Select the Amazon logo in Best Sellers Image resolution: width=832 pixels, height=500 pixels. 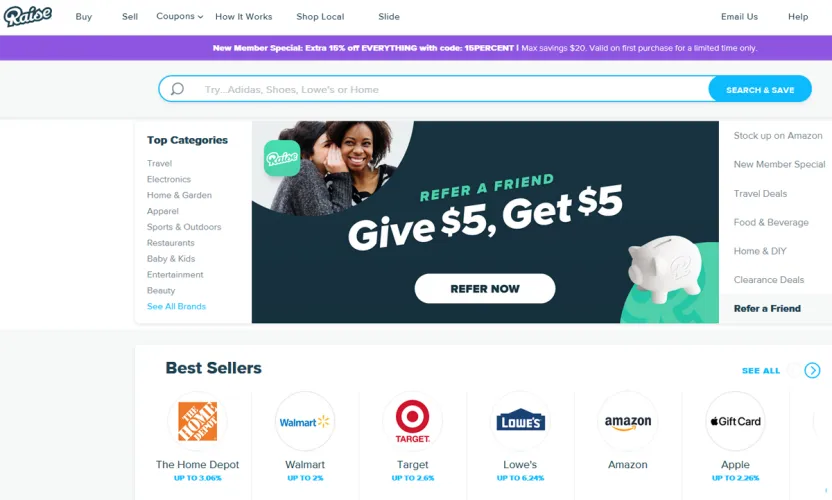[x=628, y=421]
